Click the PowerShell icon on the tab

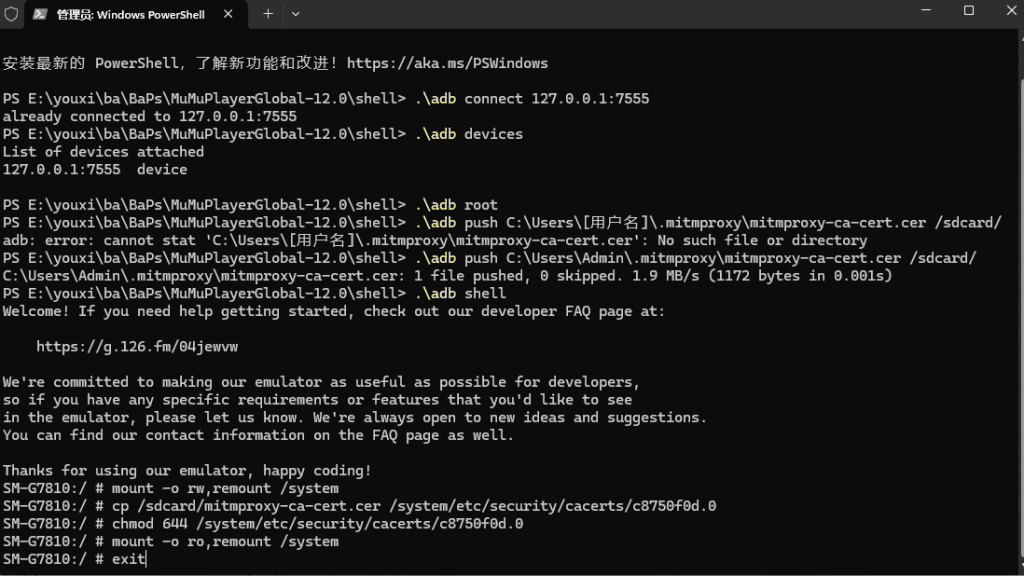(40, 14)
